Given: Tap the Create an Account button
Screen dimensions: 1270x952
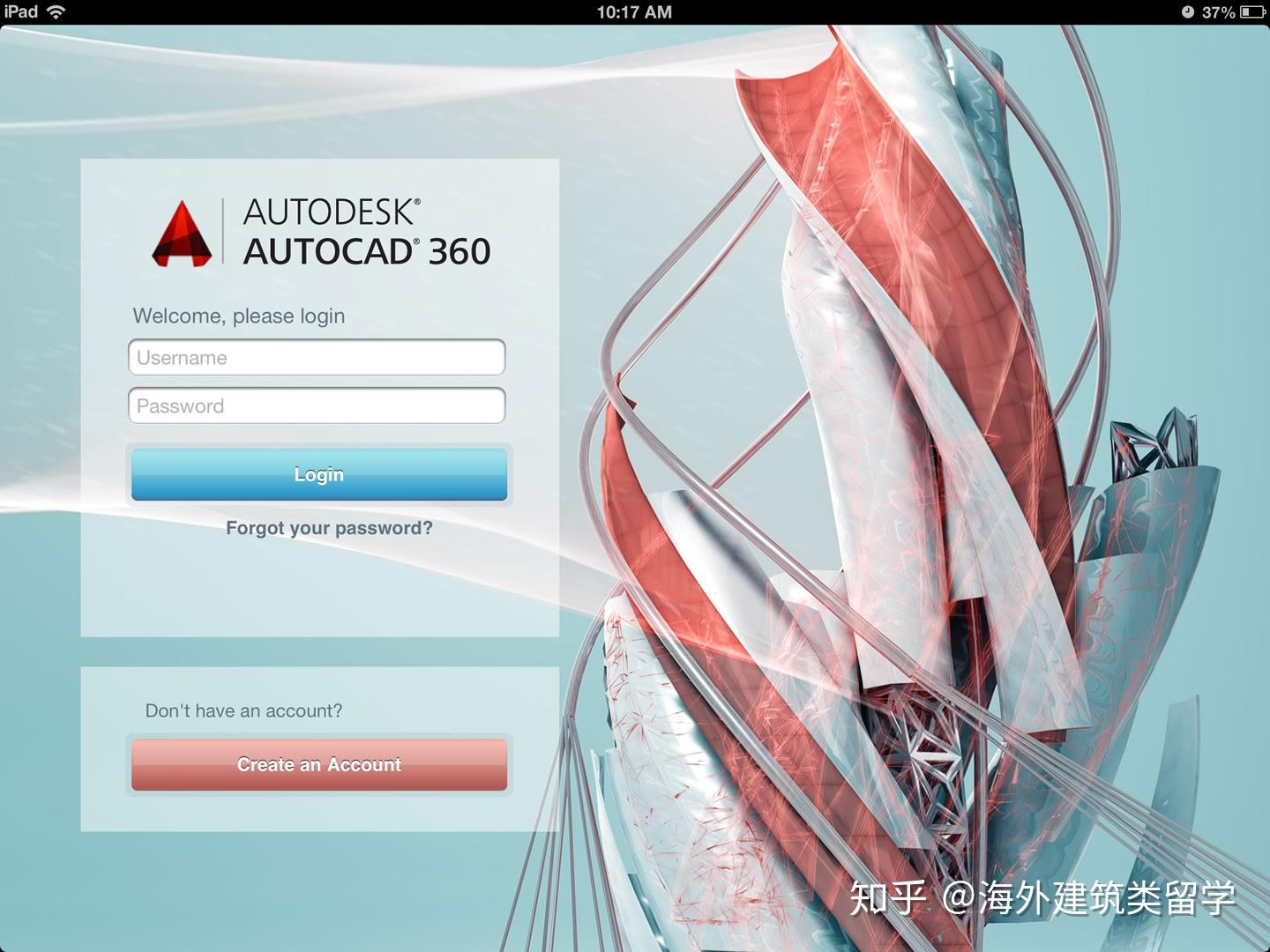Looking at the screenshot, I should [319, 764].
